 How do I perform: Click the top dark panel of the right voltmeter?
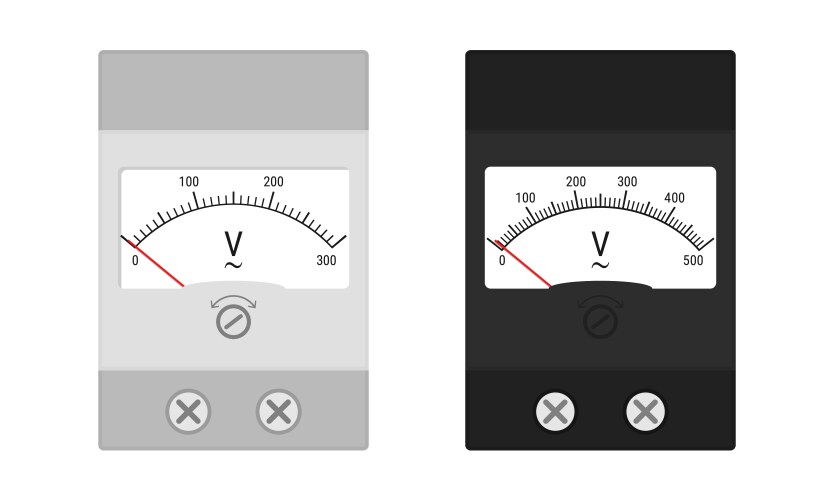pyautogui.click(x=601, y=90)
